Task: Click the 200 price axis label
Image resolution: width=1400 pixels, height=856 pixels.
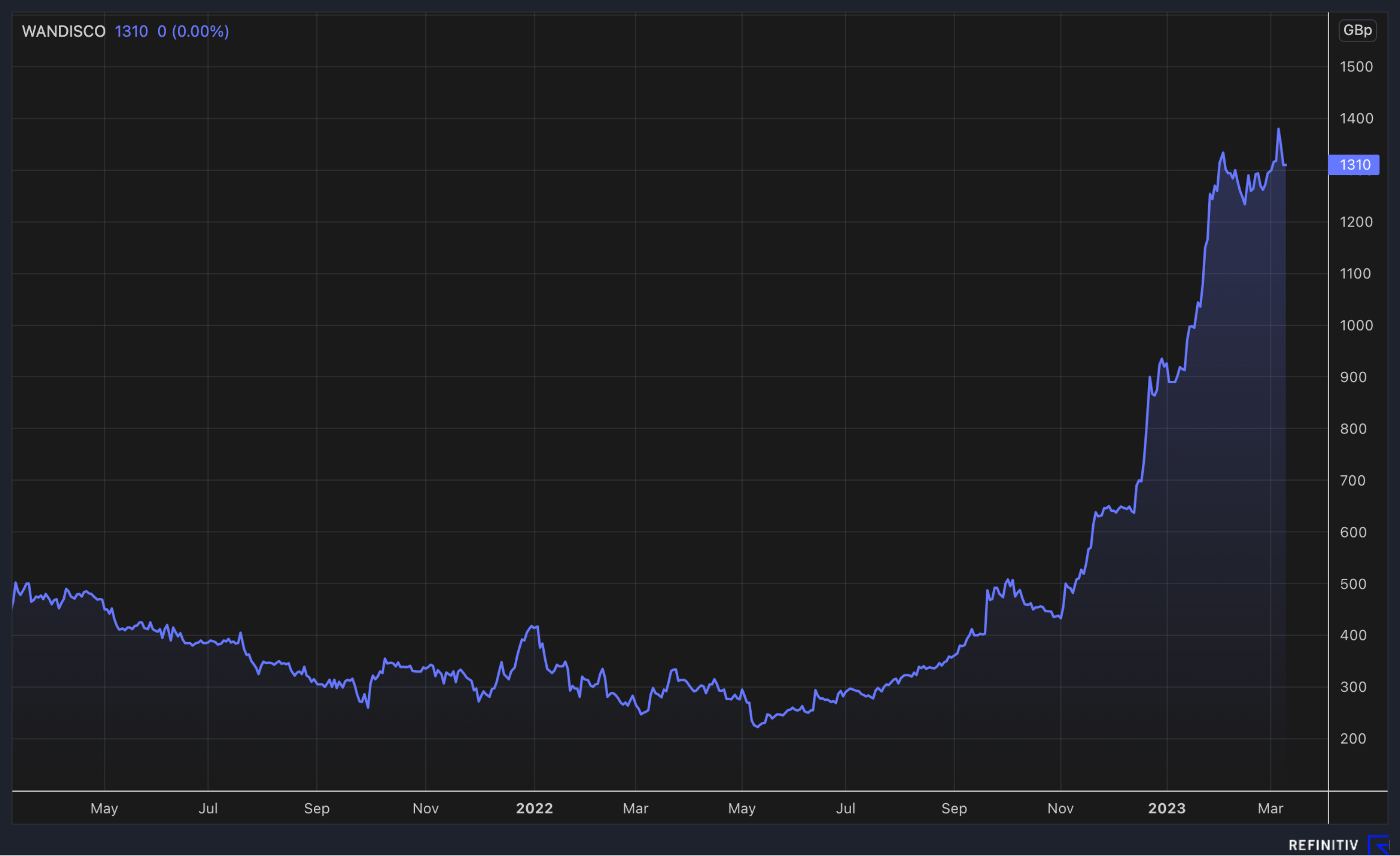Action: pos(1353,739)
